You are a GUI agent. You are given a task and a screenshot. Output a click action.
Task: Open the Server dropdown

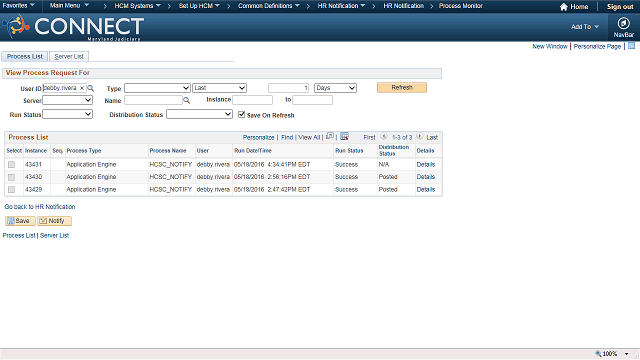(67, 100)
